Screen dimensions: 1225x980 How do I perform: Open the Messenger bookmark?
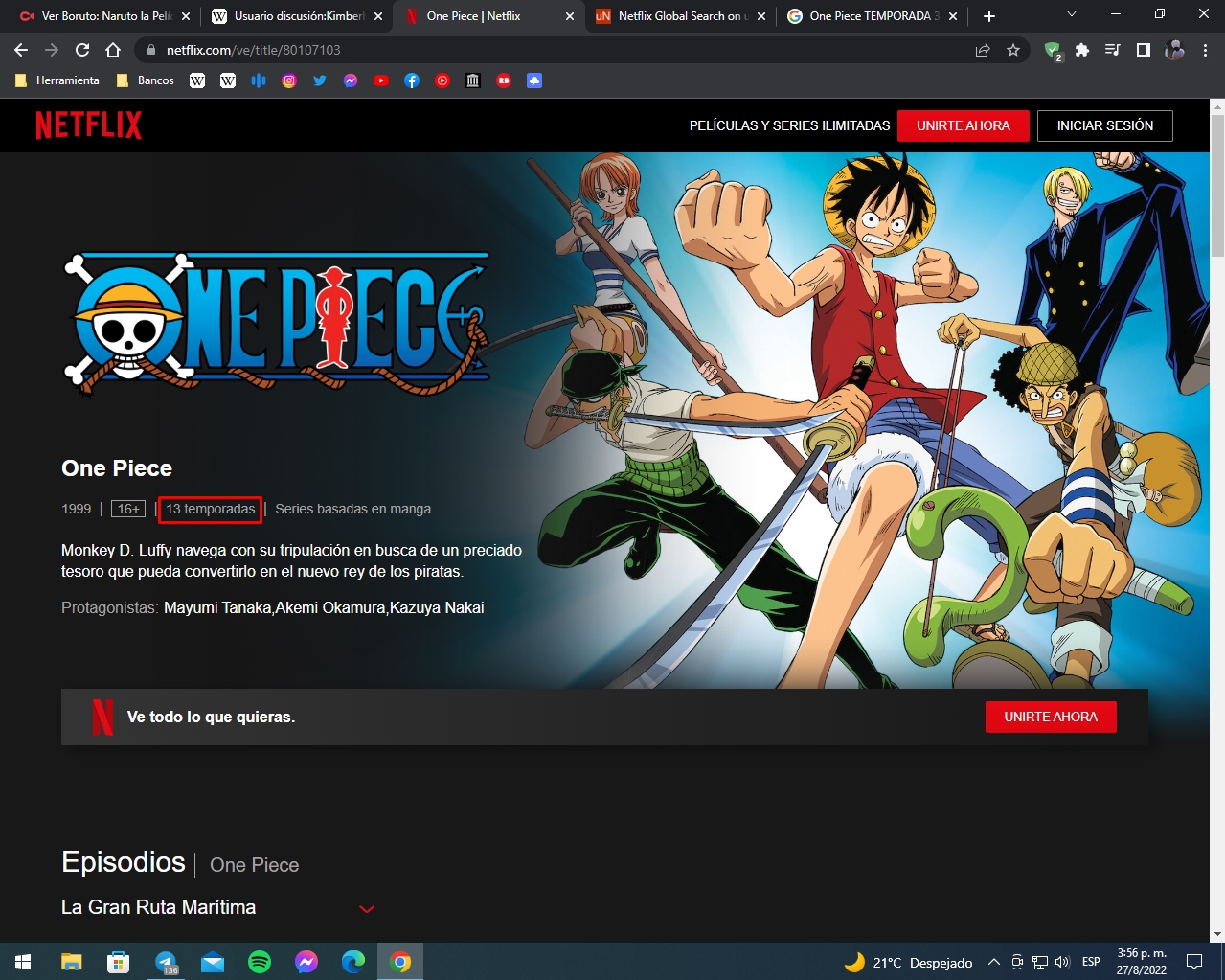(351, 80)
